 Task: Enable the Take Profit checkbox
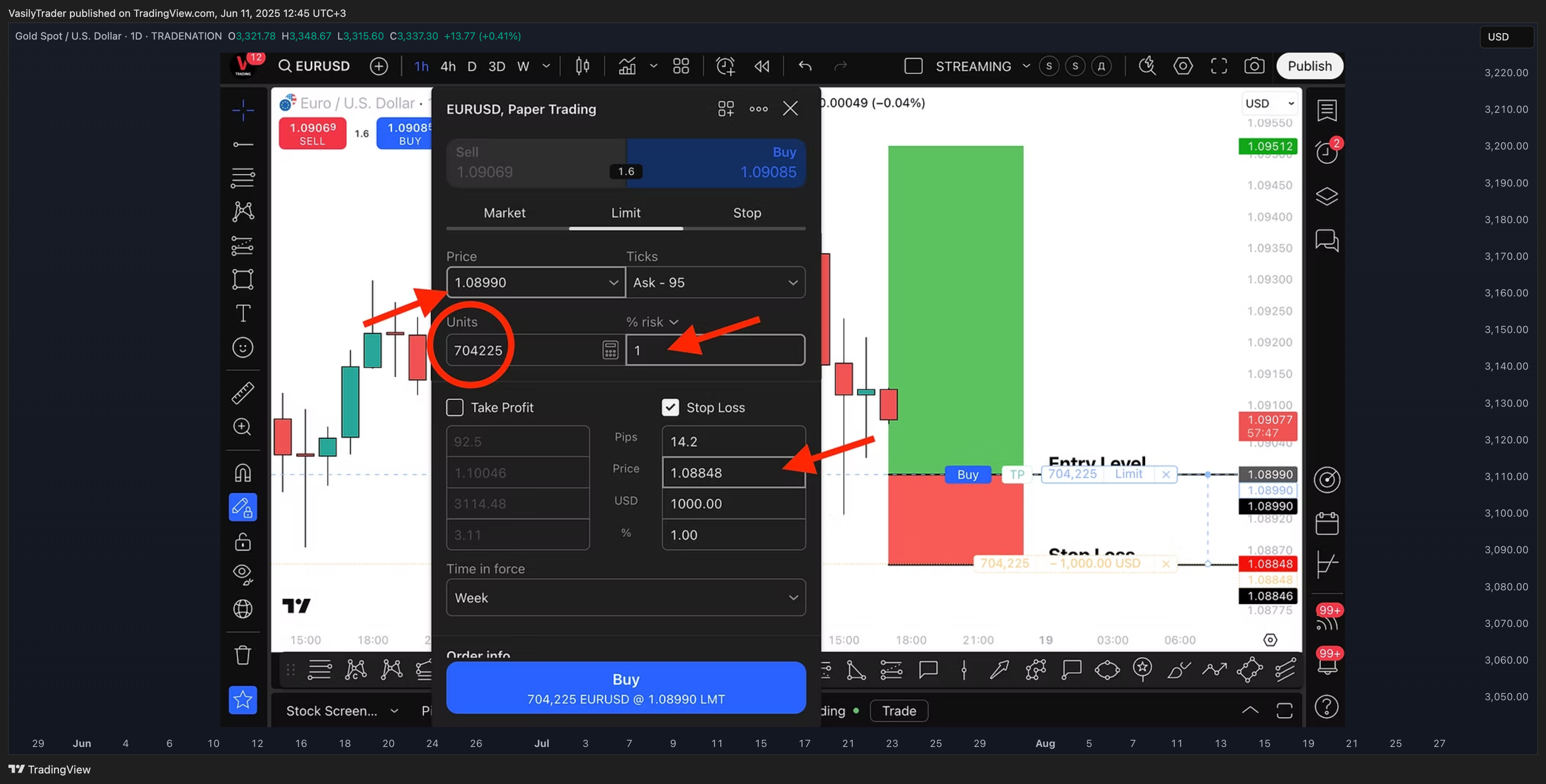455,407
